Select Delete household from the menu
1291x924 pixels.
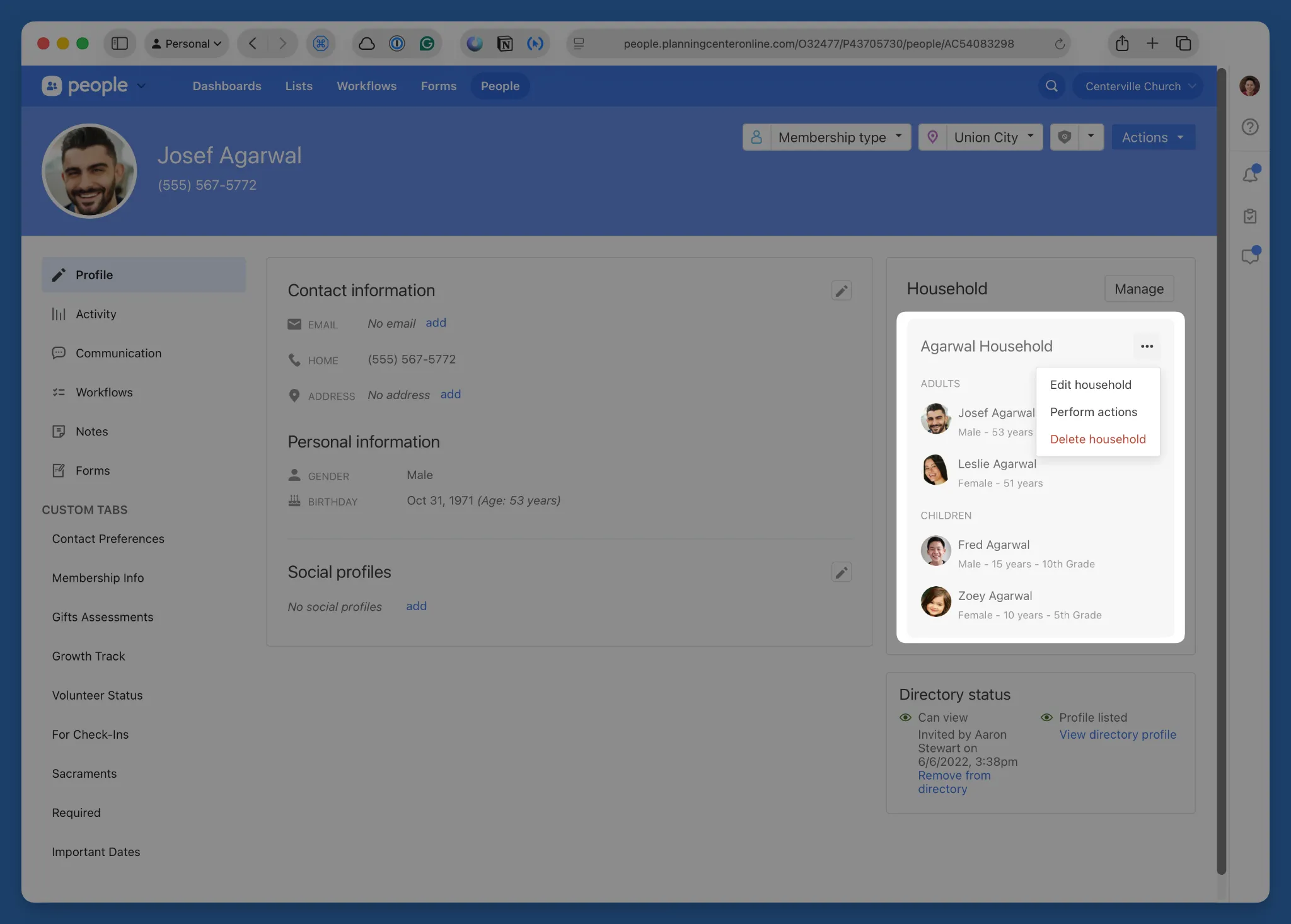pos(1097,439)
